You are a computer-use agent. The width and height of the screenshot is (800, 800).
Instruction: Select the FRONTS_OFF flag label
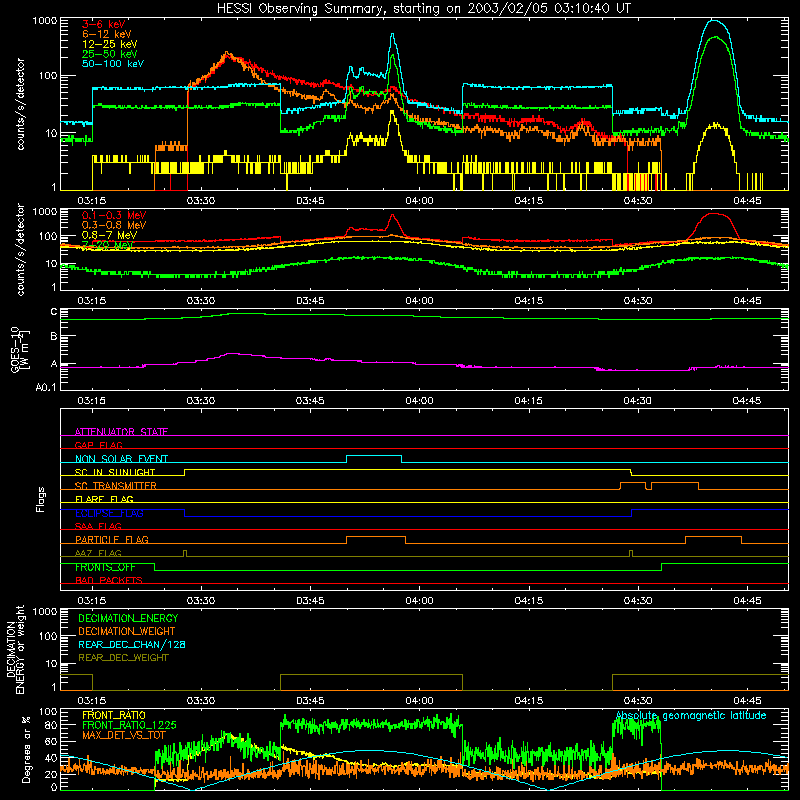105,567
